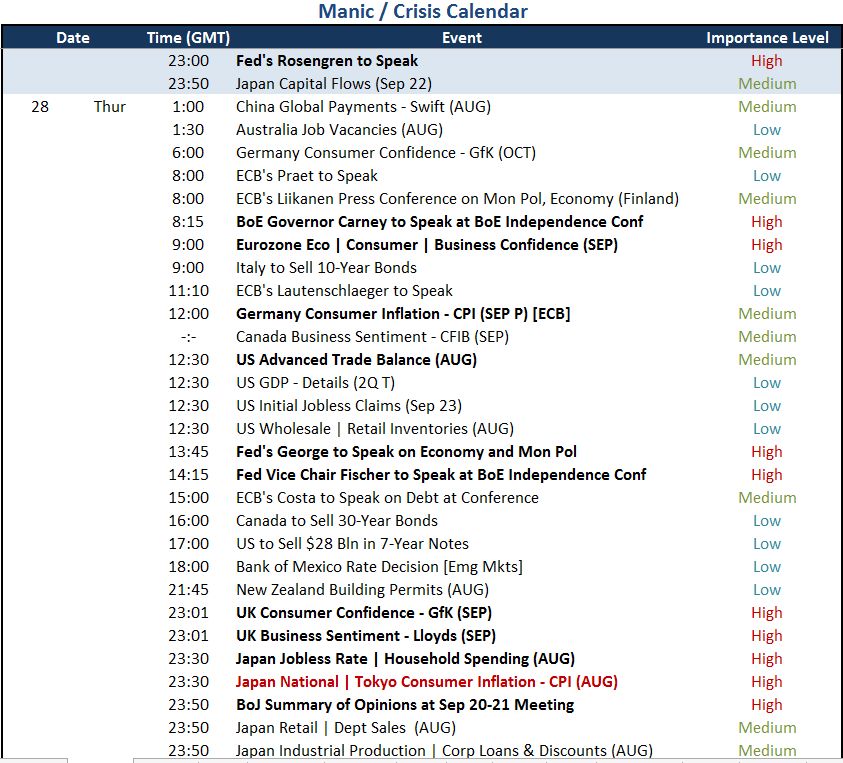843x763 pixels.
Task: Select the Event column header
Action: click(461, 38)
